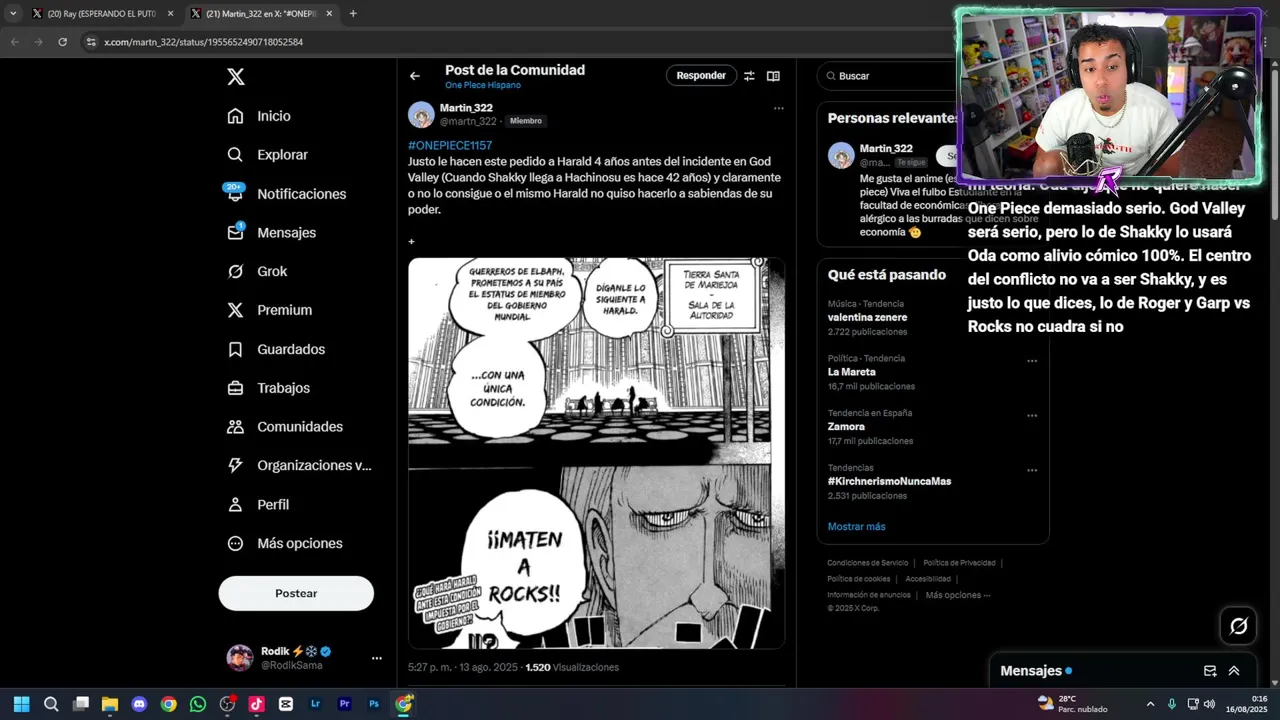Compose new message in Mensajes drawer
The height and width of the screenshot is (720, 1280).
[x=1210, y=671]
